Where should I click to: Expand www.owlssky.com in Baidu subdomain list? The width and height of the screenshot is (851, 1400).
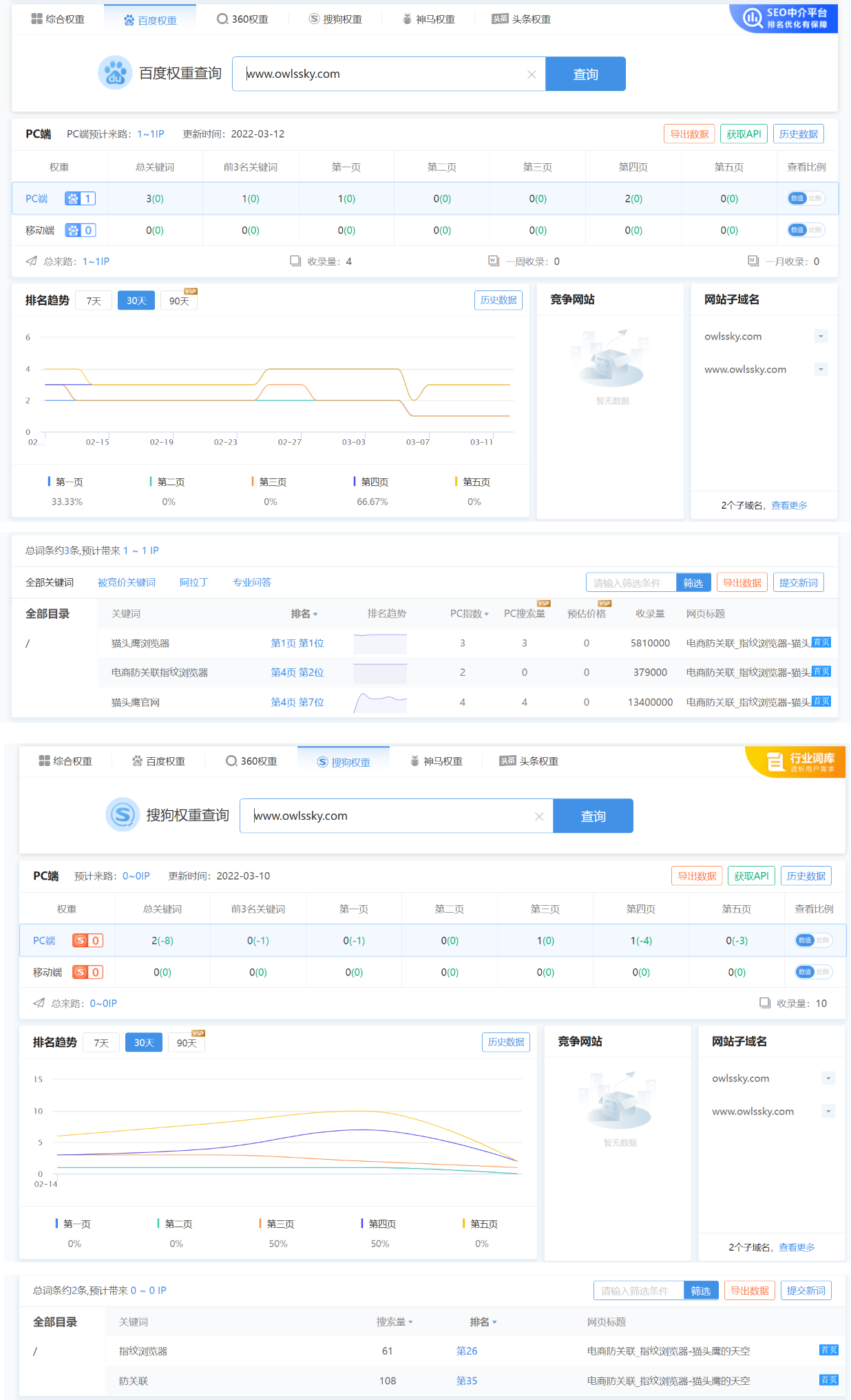pyautogui.click(x=820, y=370)
